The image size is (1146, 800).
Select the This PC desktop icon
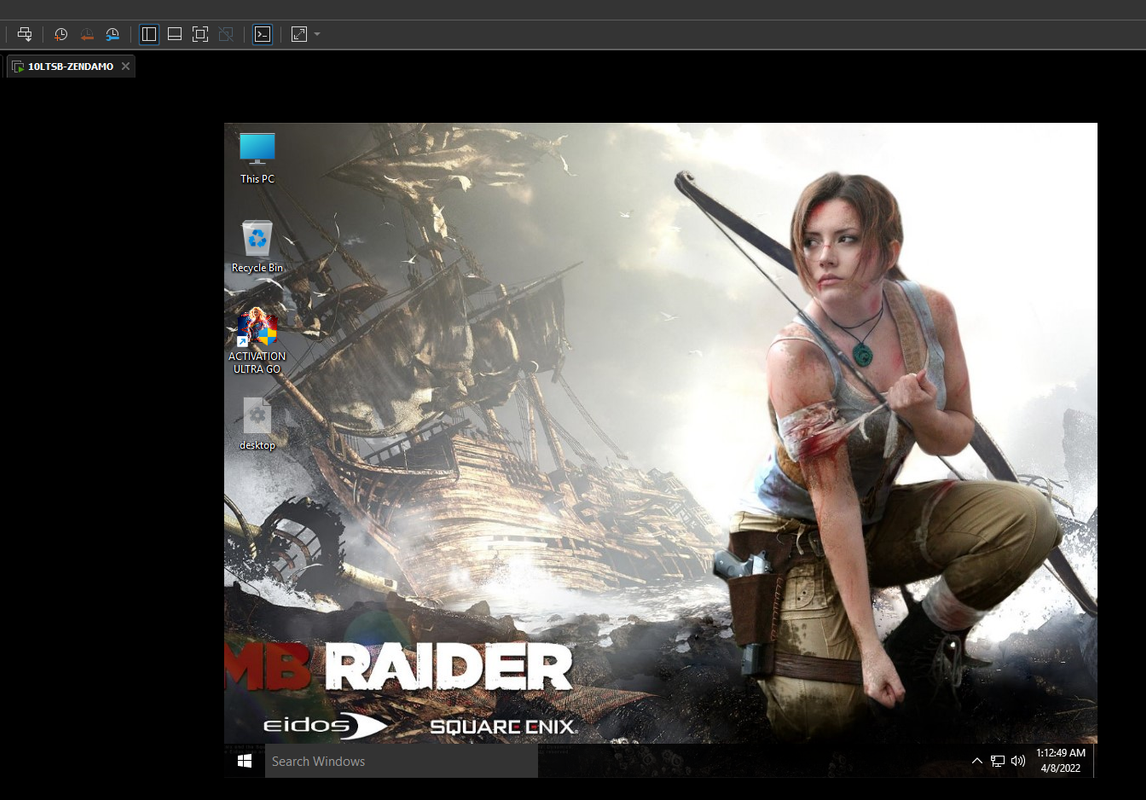coord(257,159)
